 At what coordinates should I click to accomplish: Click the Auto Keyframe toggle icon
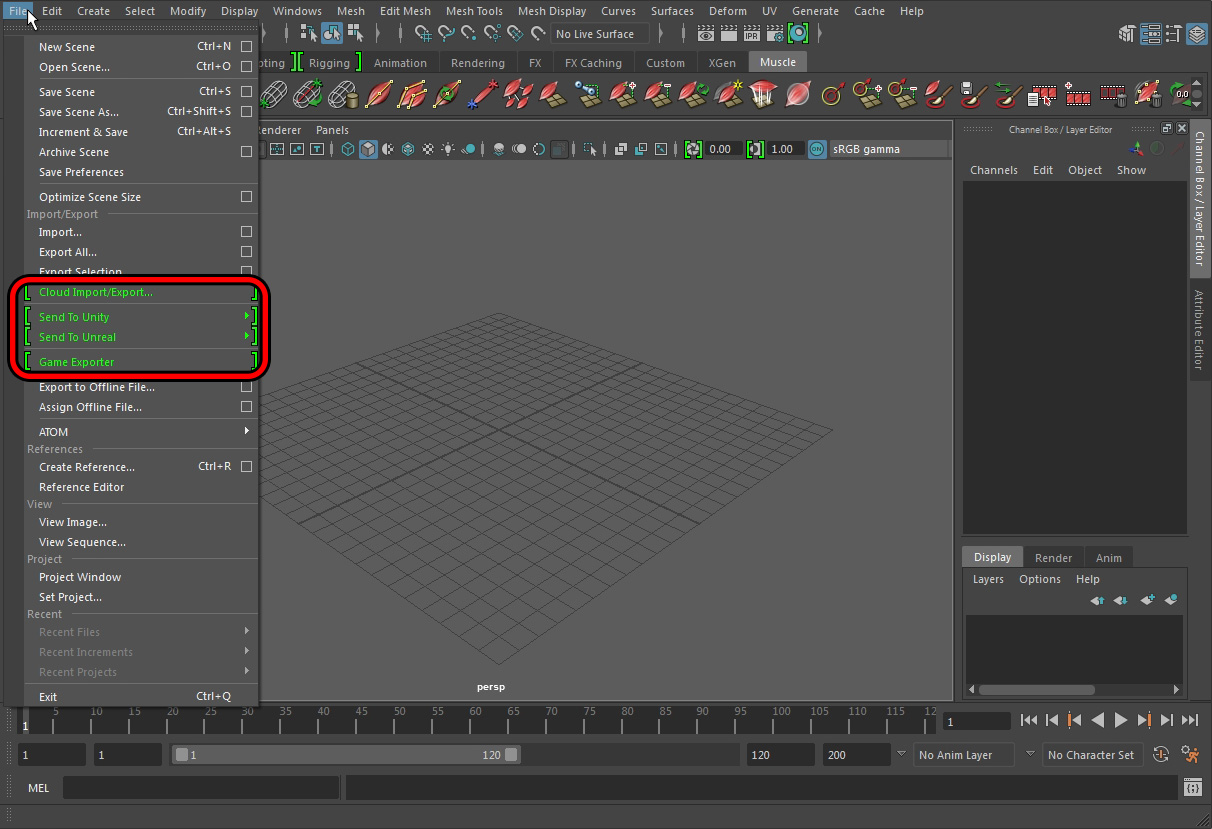pos(1161,755)
